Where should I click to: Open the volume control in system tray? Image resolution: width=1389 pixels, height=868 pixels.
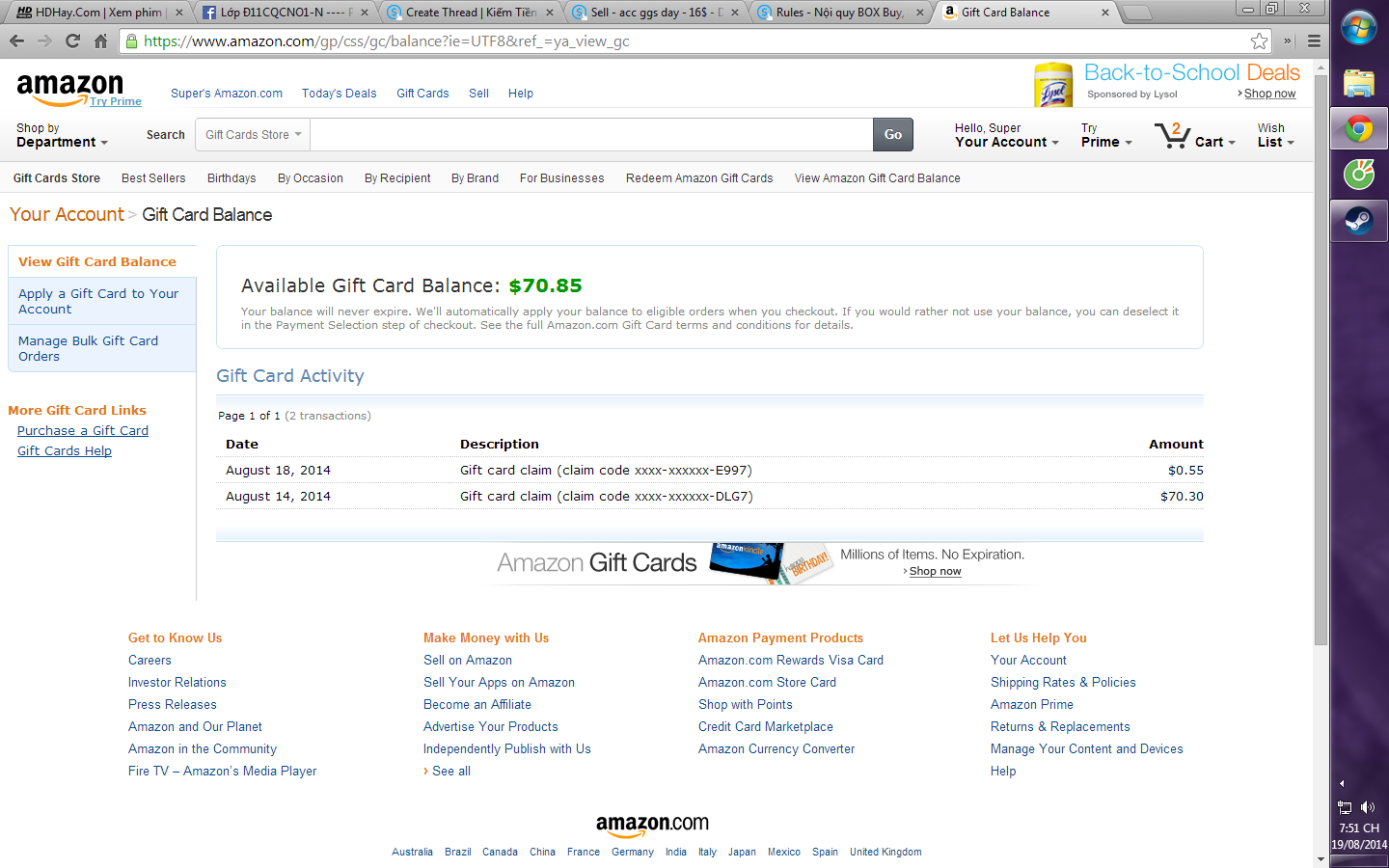tap(1368, 807)
